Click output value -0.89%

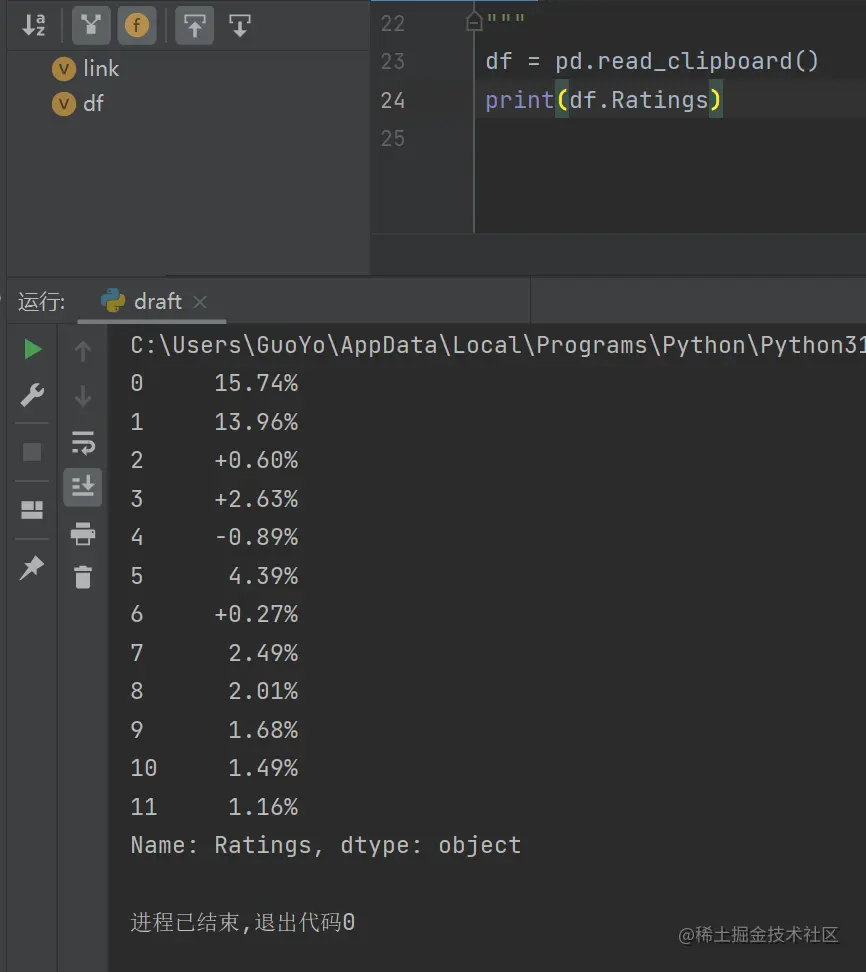(x=257, y=537)
